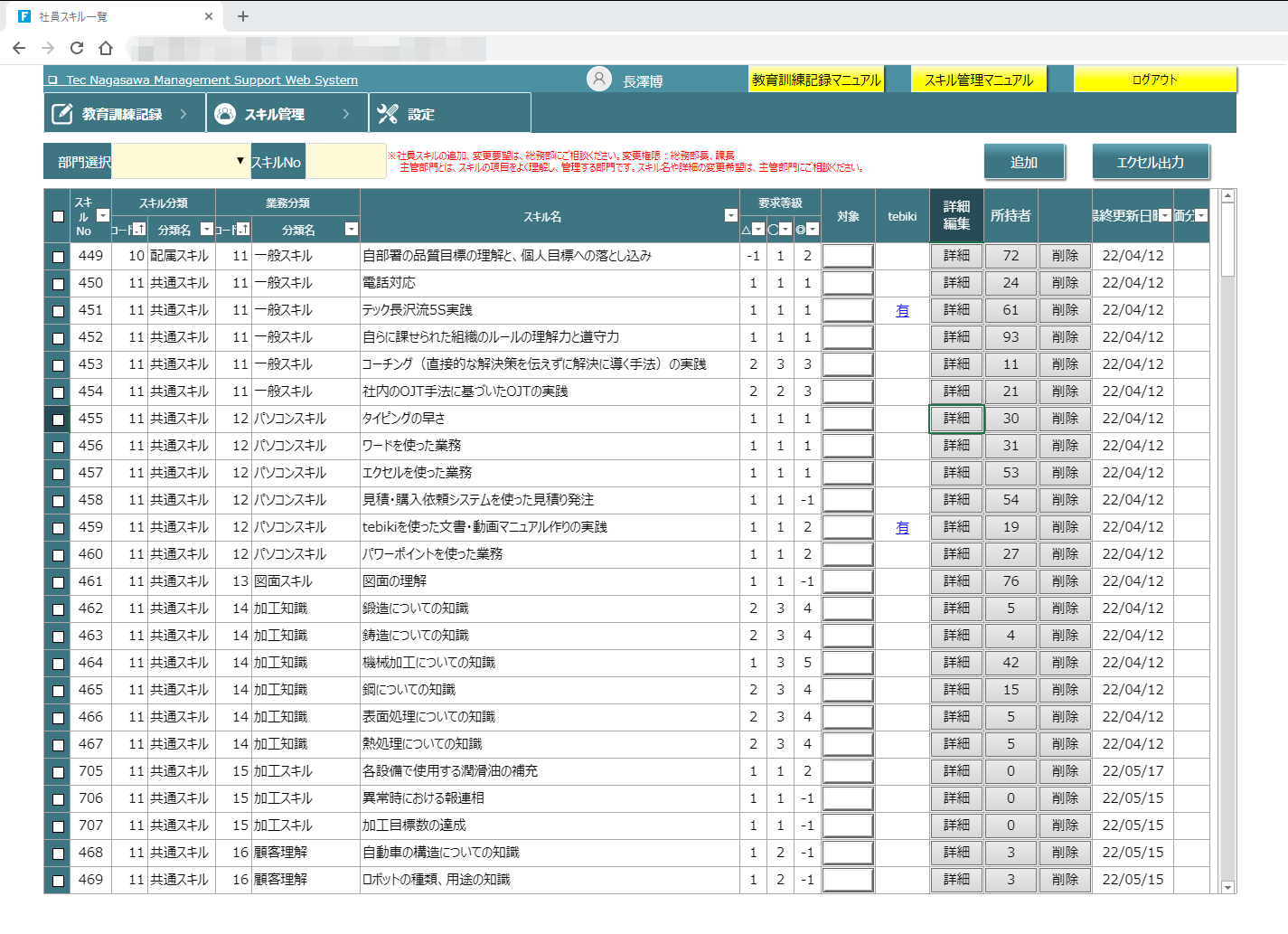This screenshot has height=934, width=1288.
Task: Go to the browser home page icon
Action: pyautogui.click(x=106, y=48)
